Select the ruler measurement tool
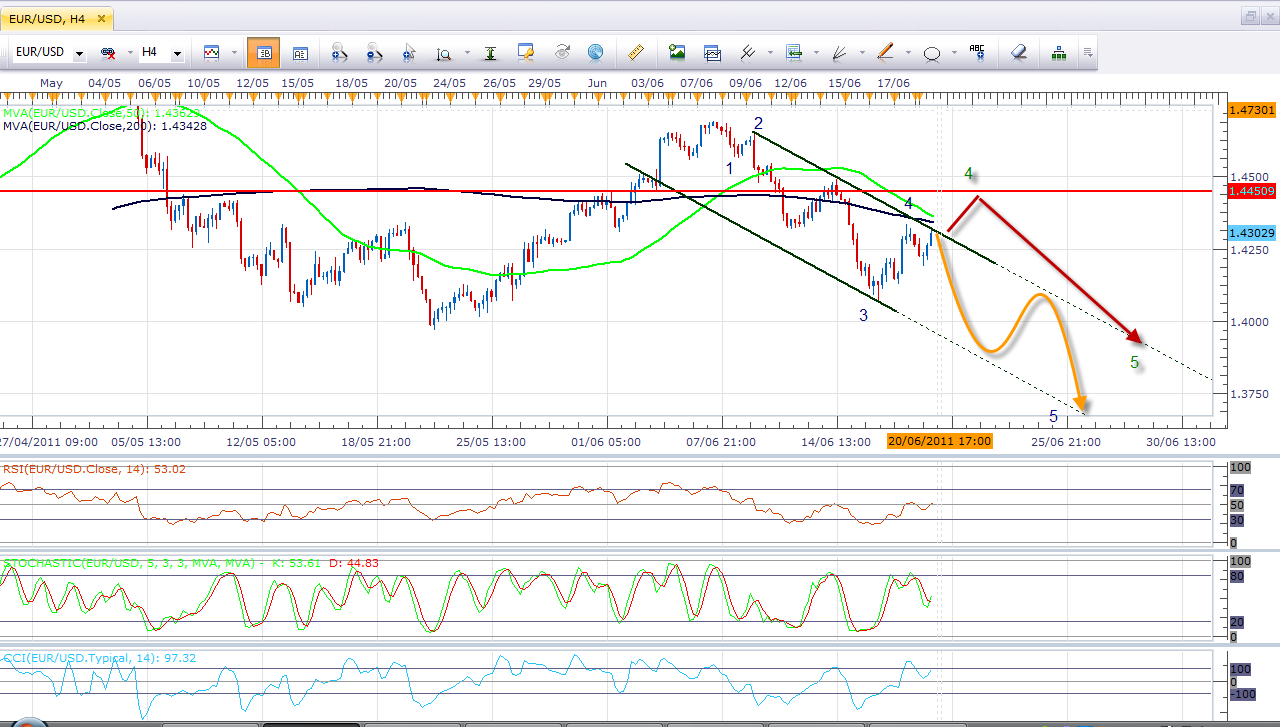 tap(634, 52)
